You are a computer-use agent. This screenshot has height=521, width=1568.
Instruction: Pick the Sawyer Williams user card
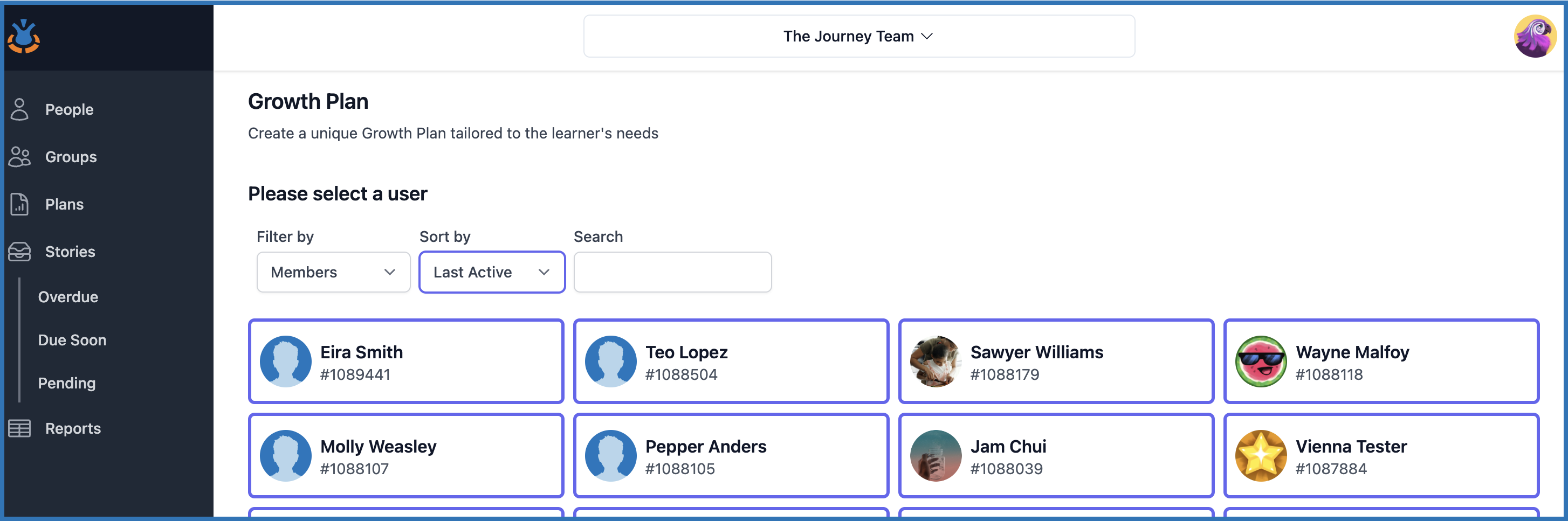click(1056, 362)
